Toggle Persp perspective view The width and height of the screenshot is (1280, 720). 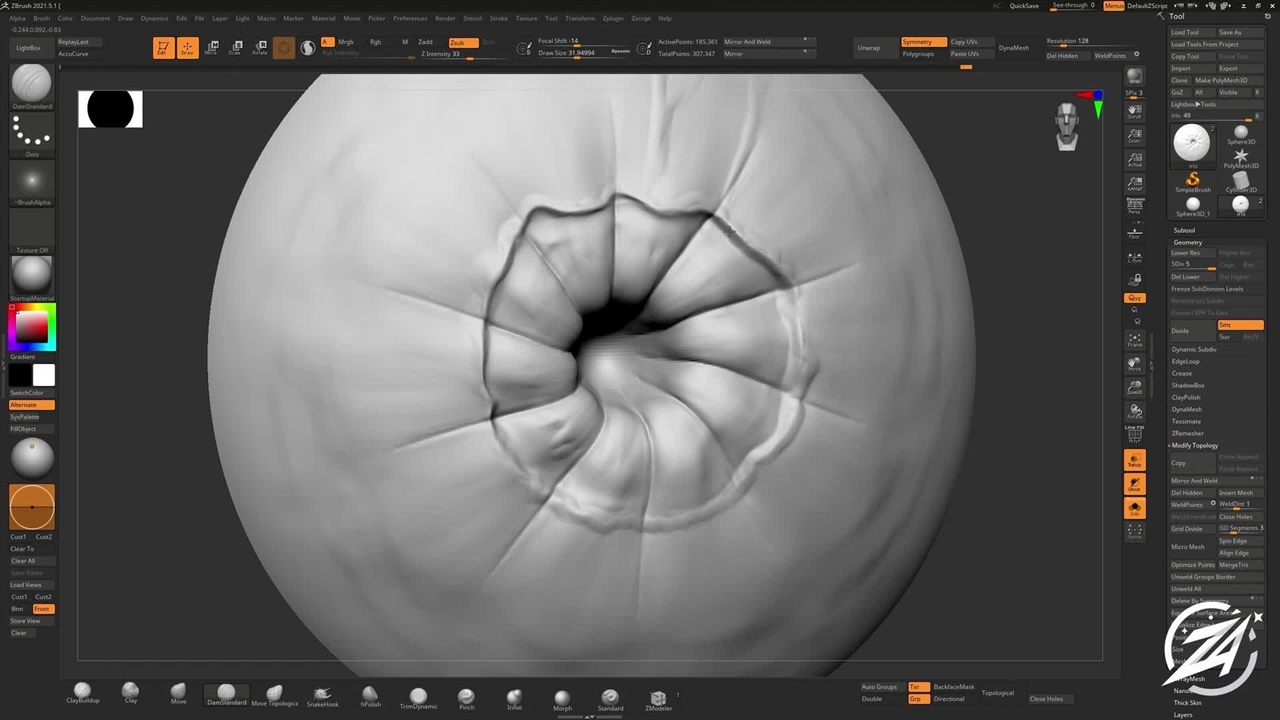coord(1134,206)
